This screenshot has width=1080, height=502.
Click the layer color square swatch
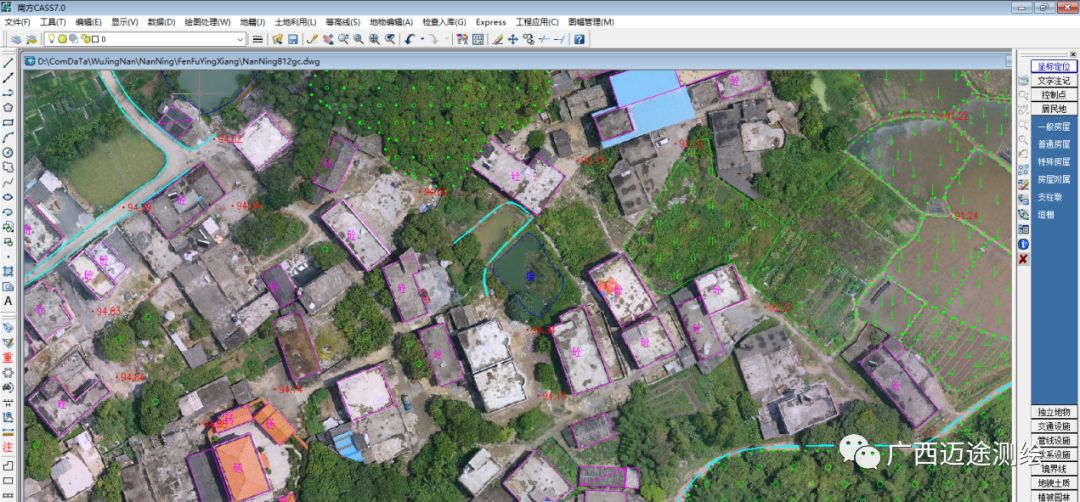[x=95, y=39]
